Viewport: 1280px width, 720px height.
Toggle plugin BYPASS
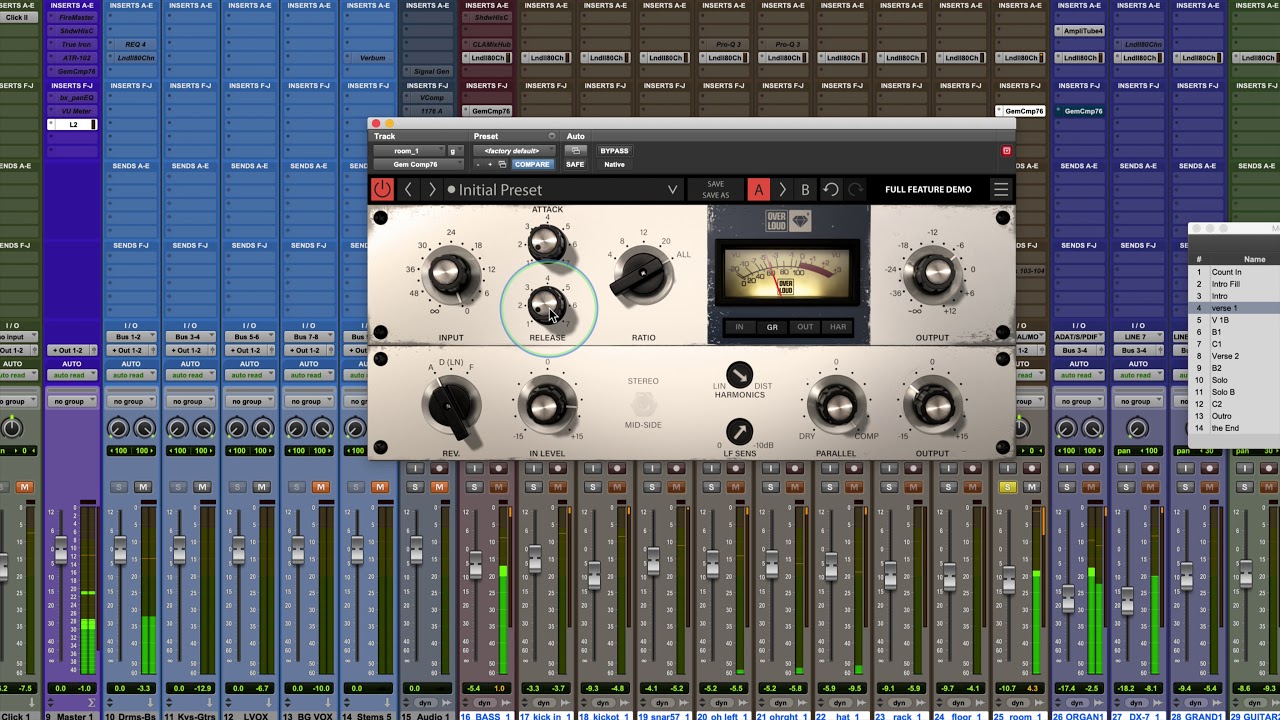pyautogui.click(x=614, y=151)
